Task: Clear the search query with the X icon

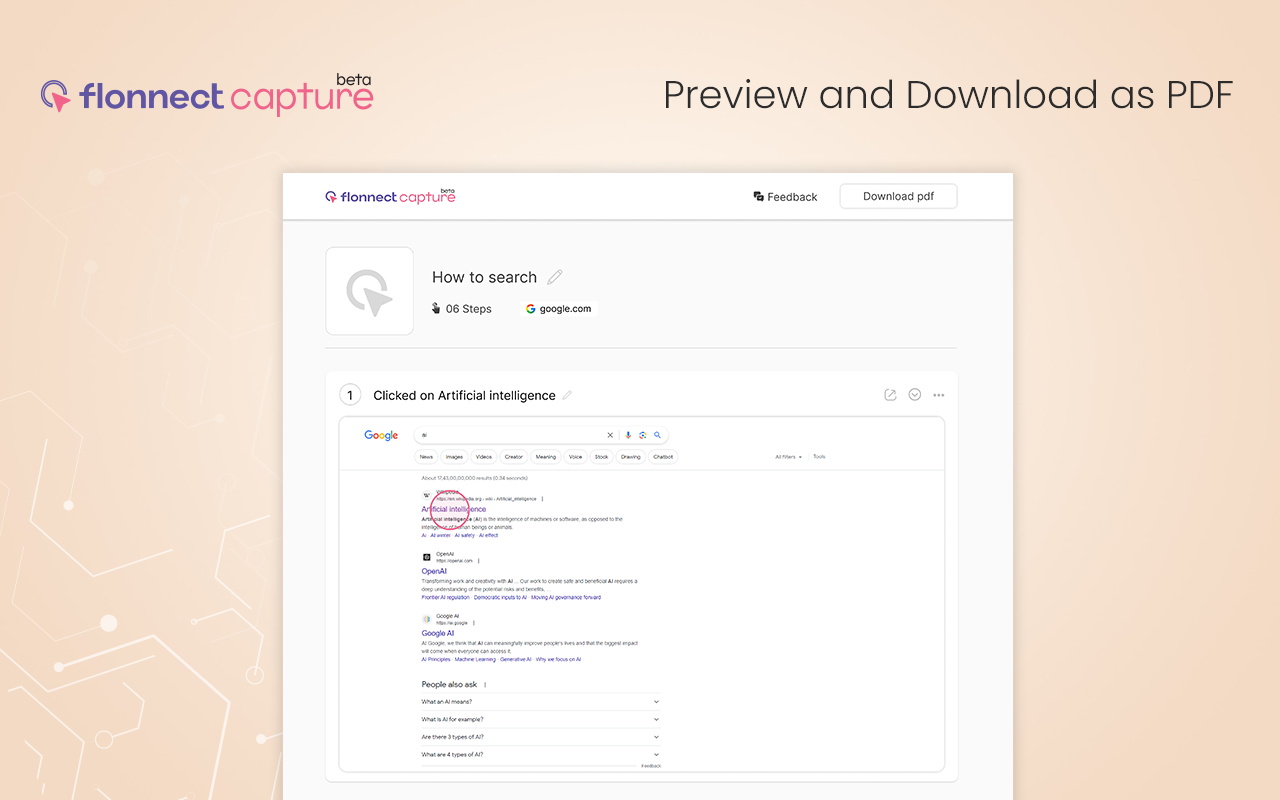Action: pyautogui.click(x=610, y=435)
